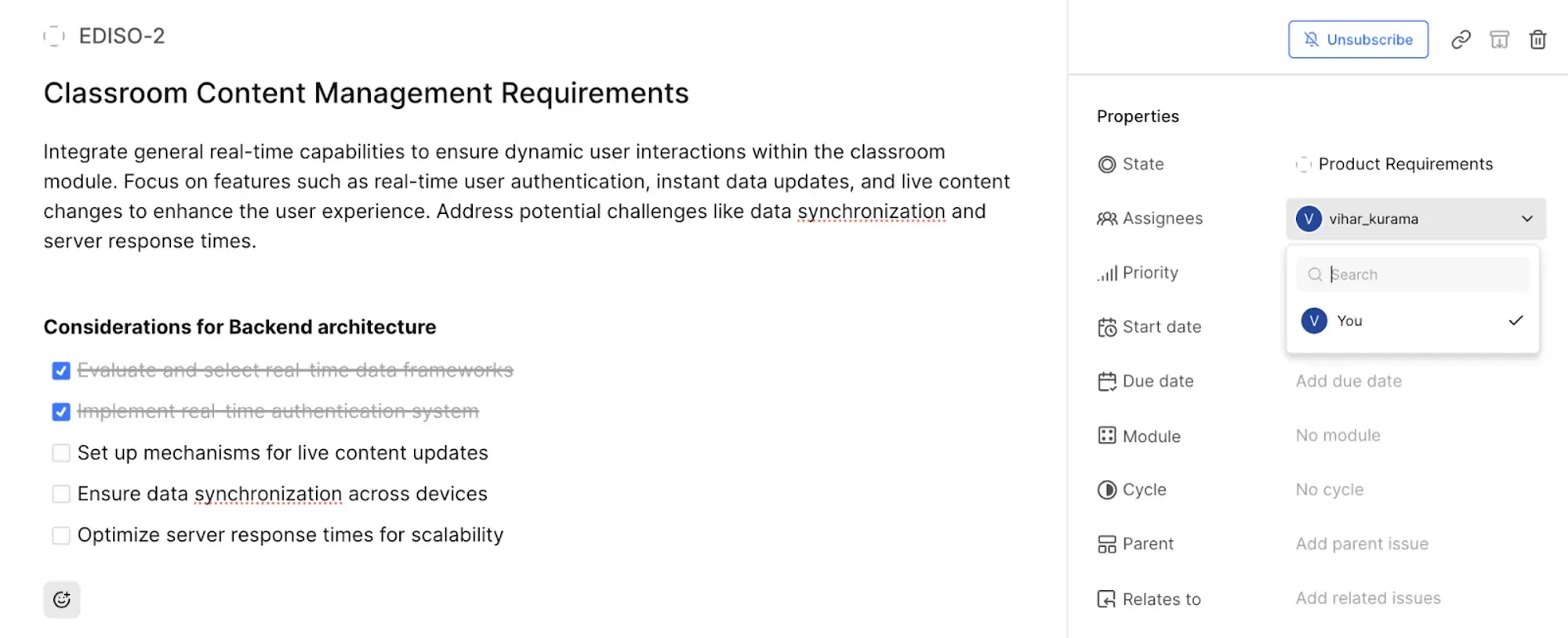The height and width of the screenshot is (638, 1568).
Task: Uncheck Evaluate and select real-time data frameworks
Action: pyautogui.click(x=61, y=371)
